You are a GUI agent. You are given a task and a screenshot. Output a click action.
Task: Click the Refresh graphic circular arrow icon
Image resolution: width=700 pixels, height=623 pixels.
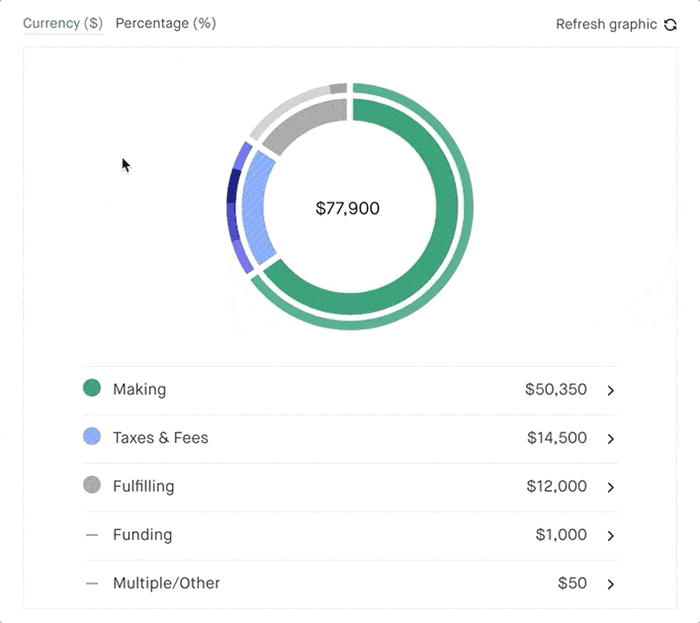point(670,24)
